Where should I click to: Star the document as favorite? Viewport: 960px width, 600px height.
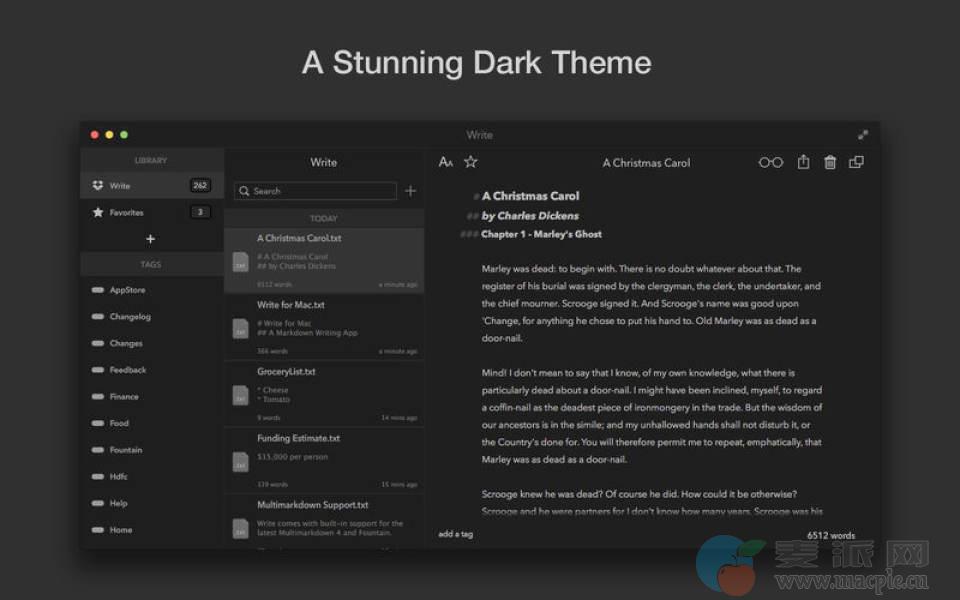(471, 162)
